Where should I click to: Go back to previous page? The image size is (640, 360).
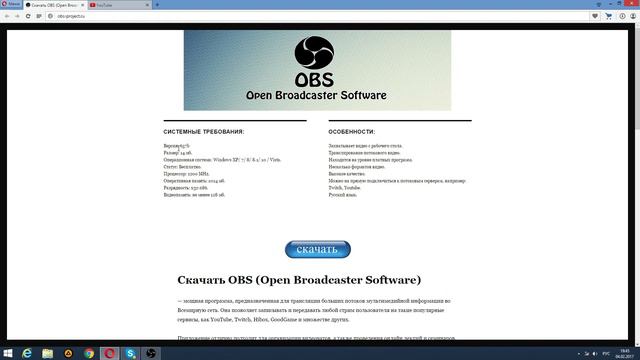pyautogui.click(x=7, y=16)
